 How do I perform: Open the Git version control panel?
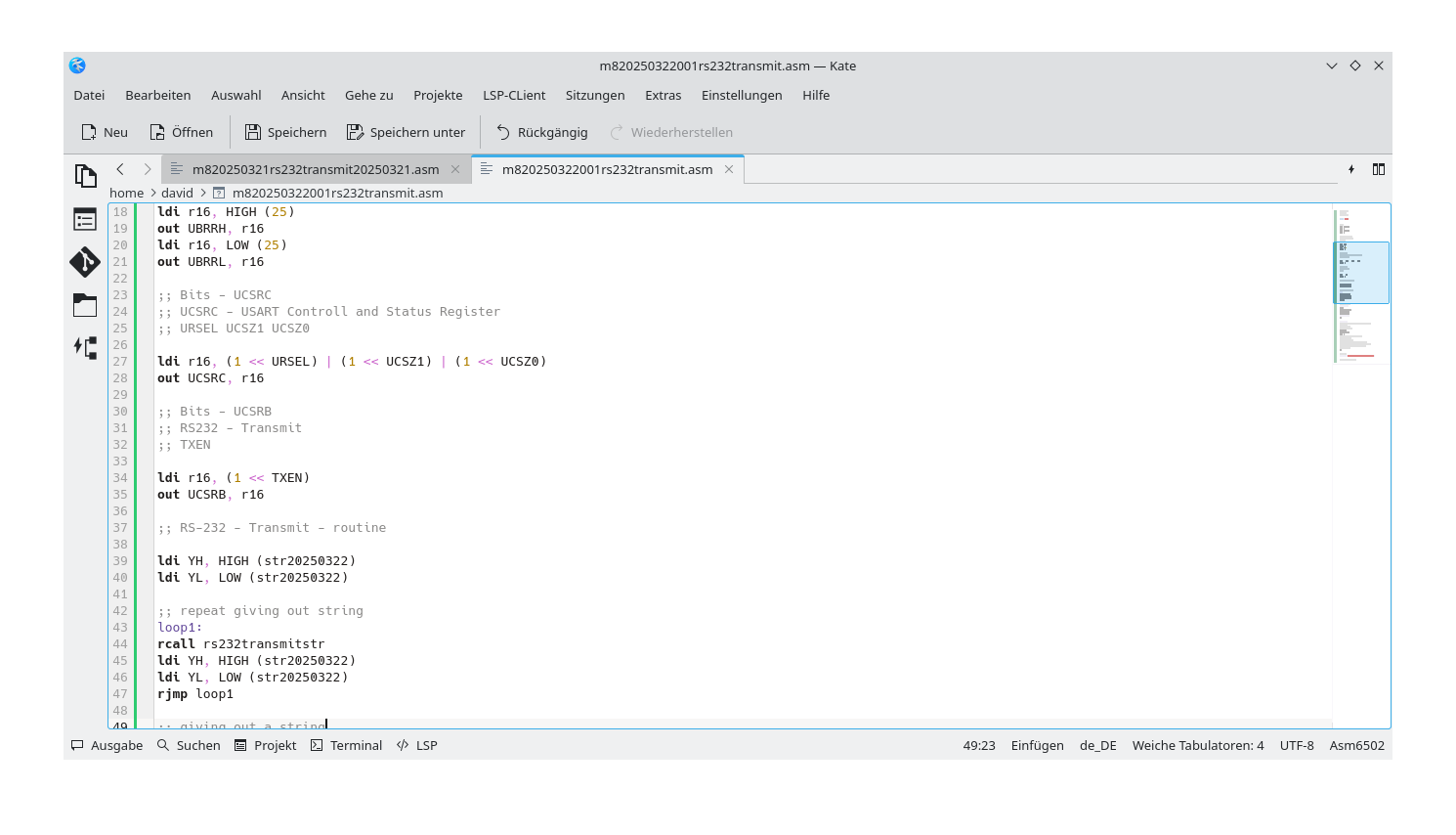(x=85, y=262)
